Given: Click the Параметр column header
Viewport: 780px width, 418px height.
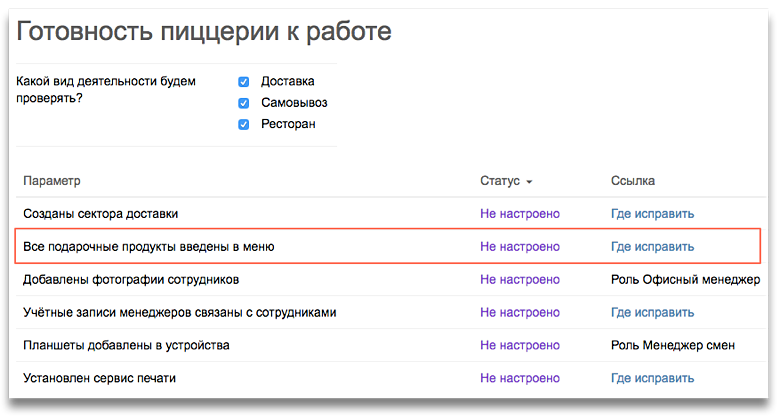Looking at the screenshot, I should pyautogui.click(x=52, y=181).
